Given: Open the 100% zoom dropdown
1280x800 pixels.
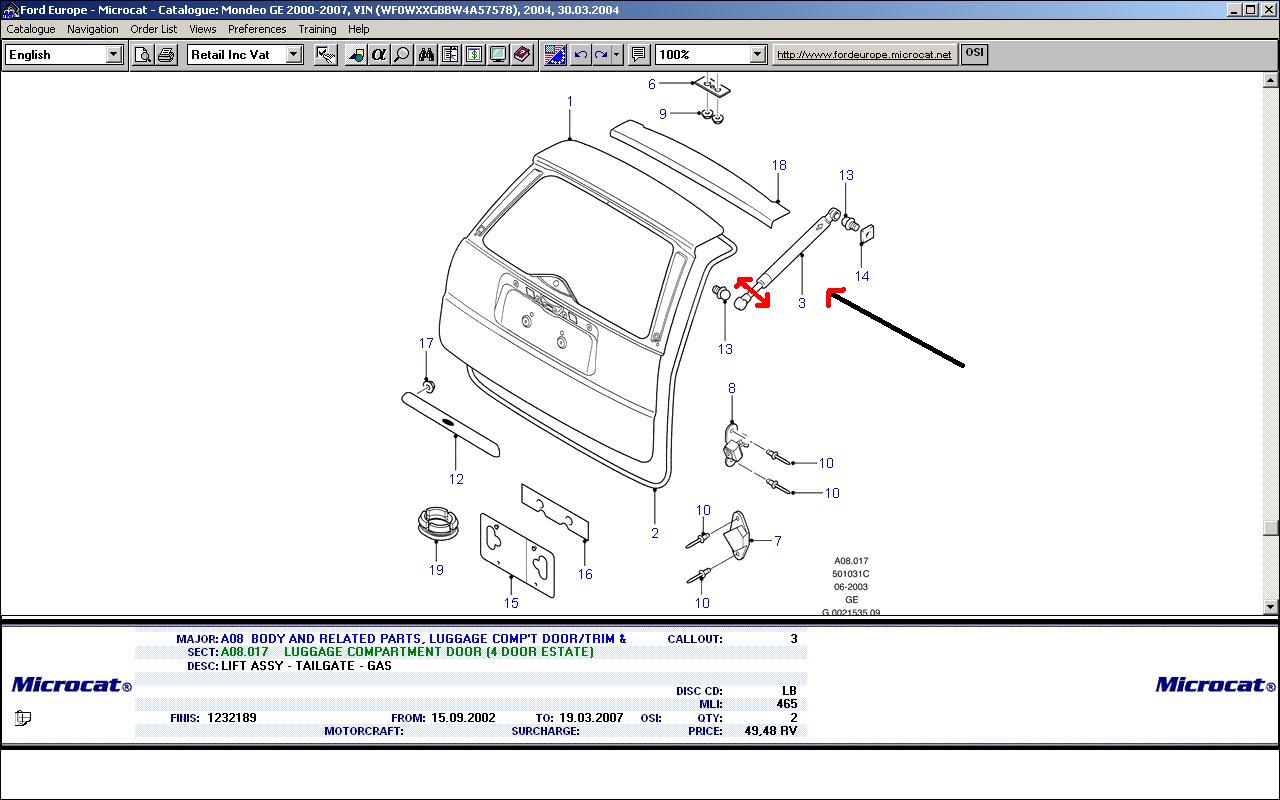Looking at the screenshot, I should point(757,55).
